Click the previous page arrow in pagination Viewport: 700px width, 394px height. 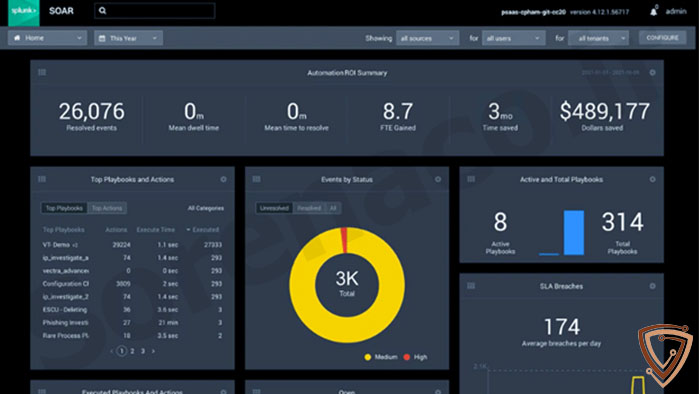coord(111,351)
